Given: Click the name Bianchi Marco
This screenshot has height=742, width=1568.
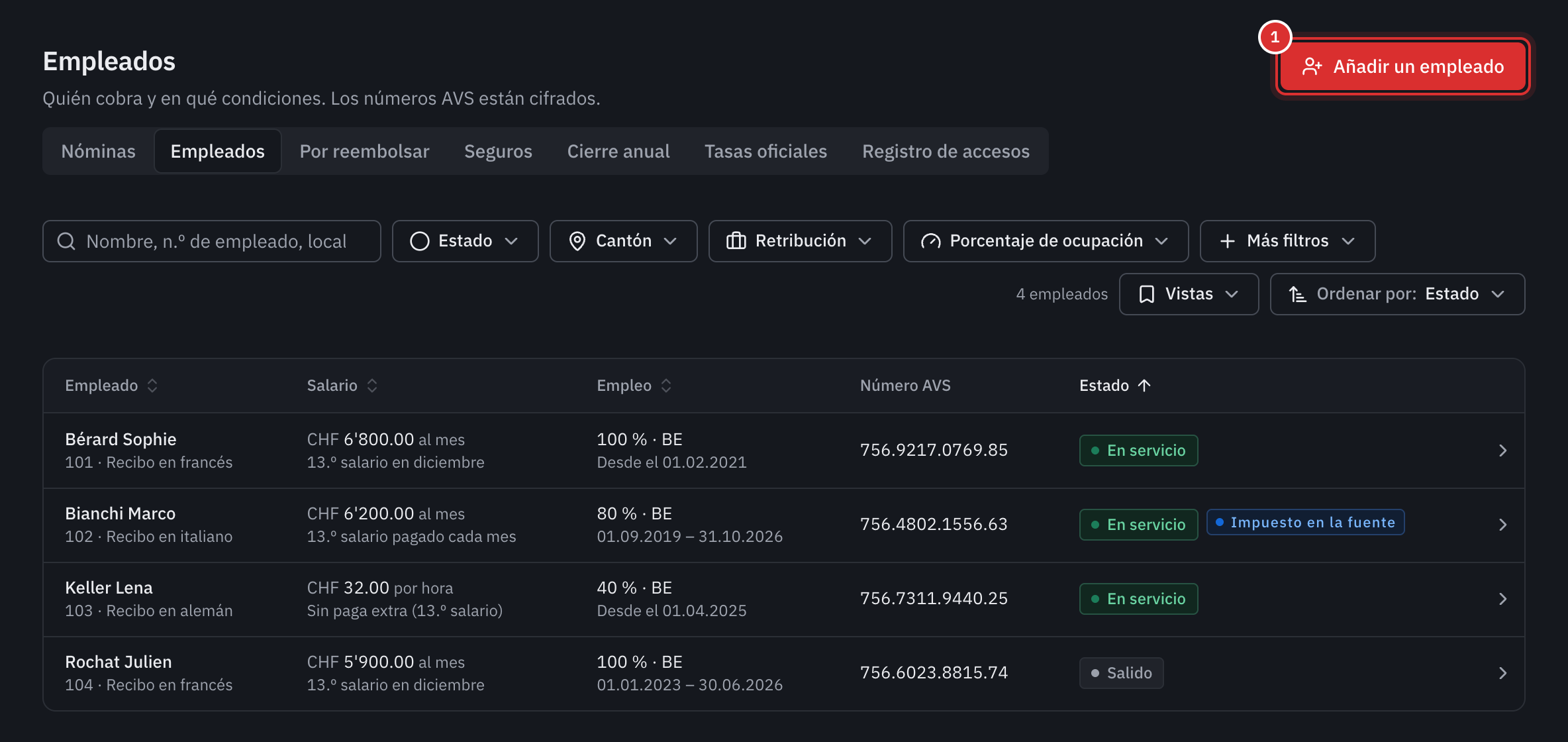Looking at the screenshot, I should pyautogui.click(x=121, y=513).
